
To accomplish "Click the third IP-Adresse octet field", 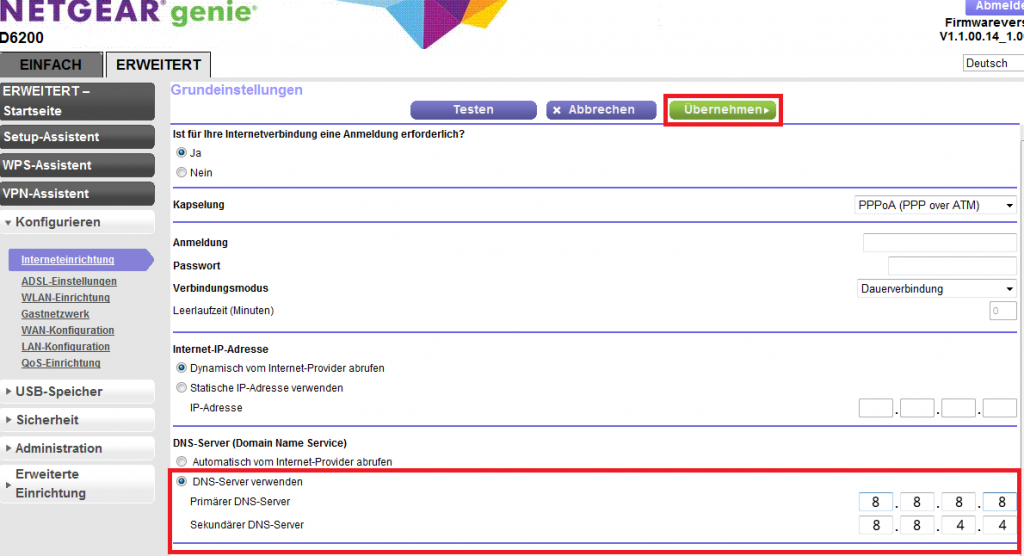I will (x=959, y=408).
